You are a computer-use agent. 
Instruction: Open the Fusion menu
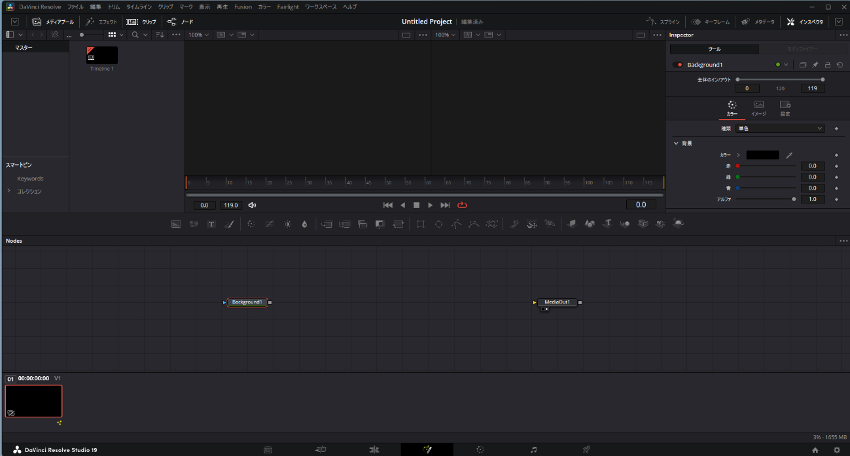tap(243, 6)
